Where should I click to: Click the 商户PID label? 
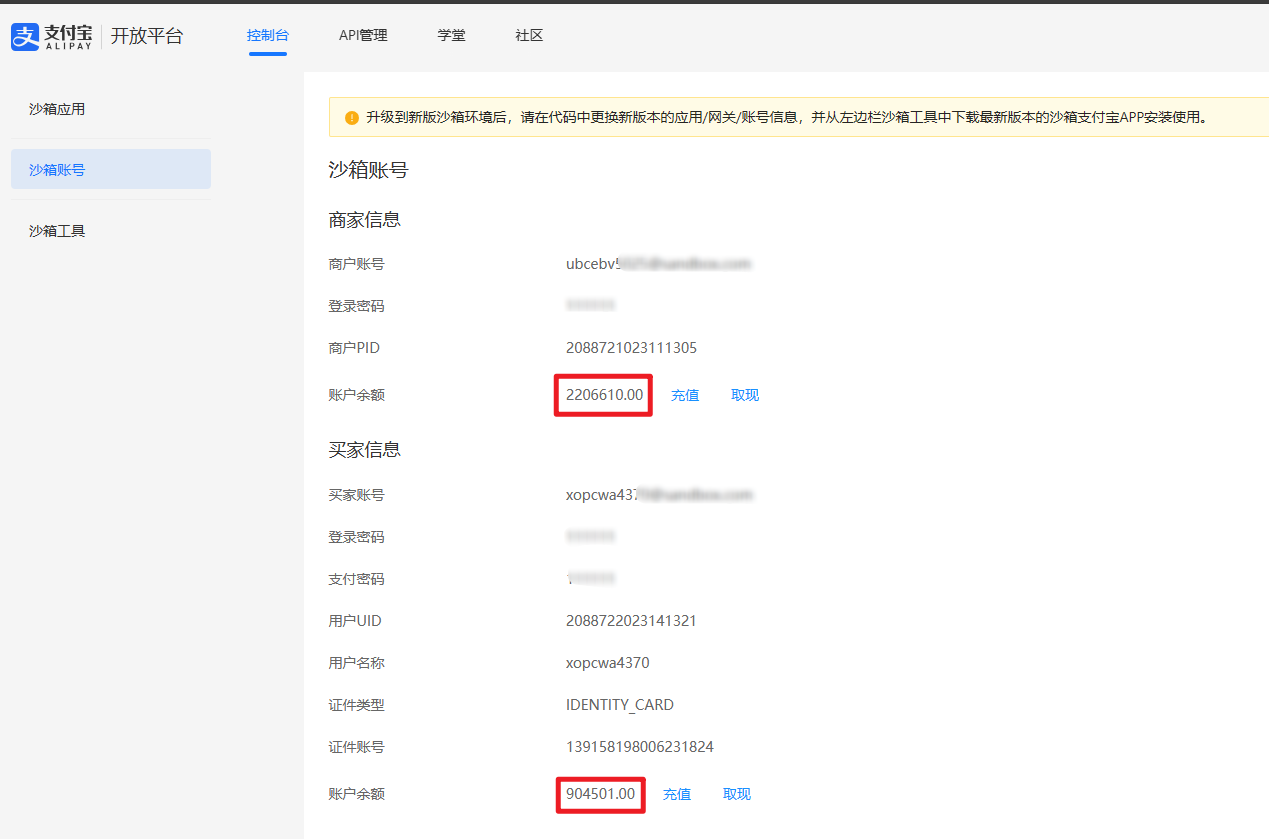coord(354,348)
